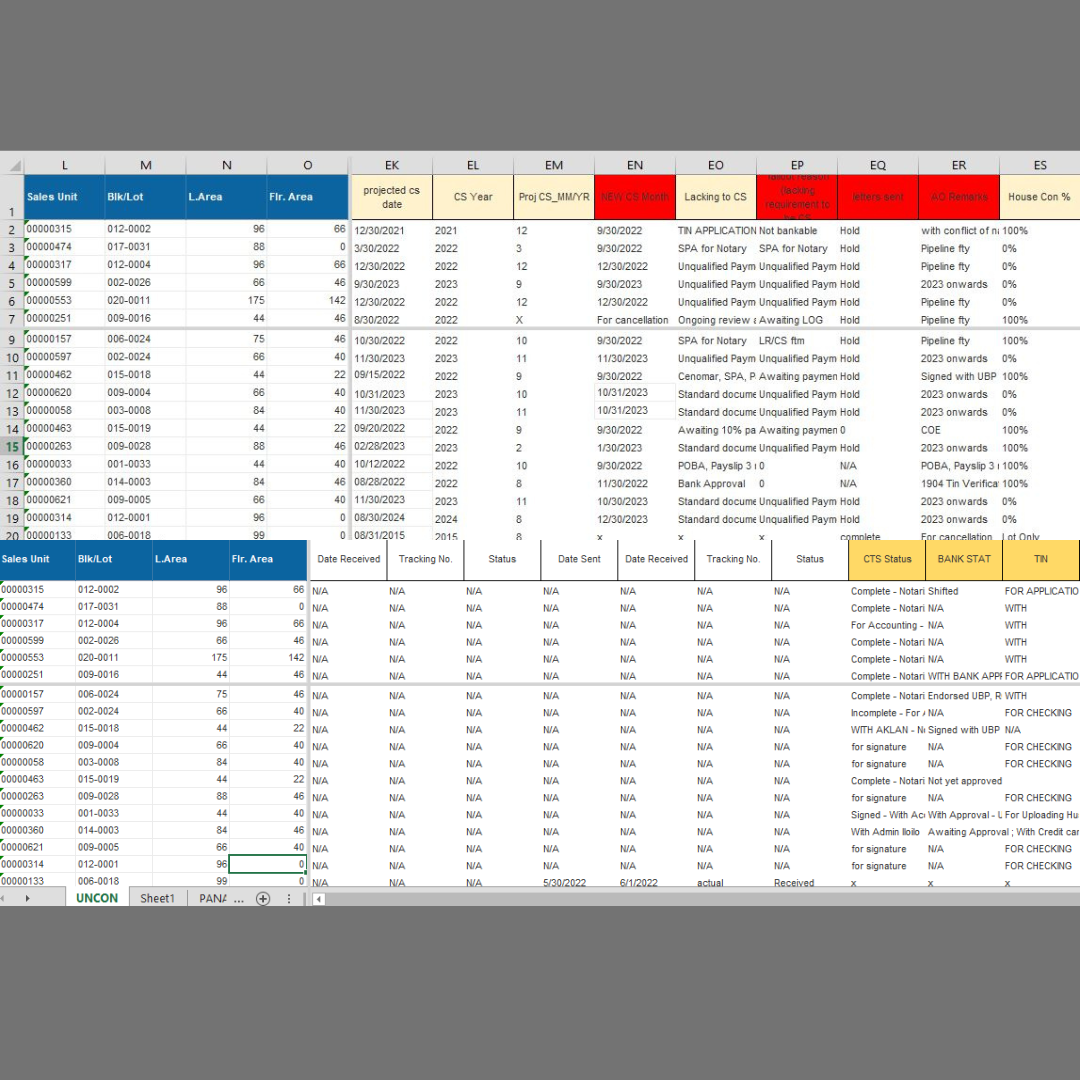Click the 'TIN APPLICATION' cell

click(716, 231)
